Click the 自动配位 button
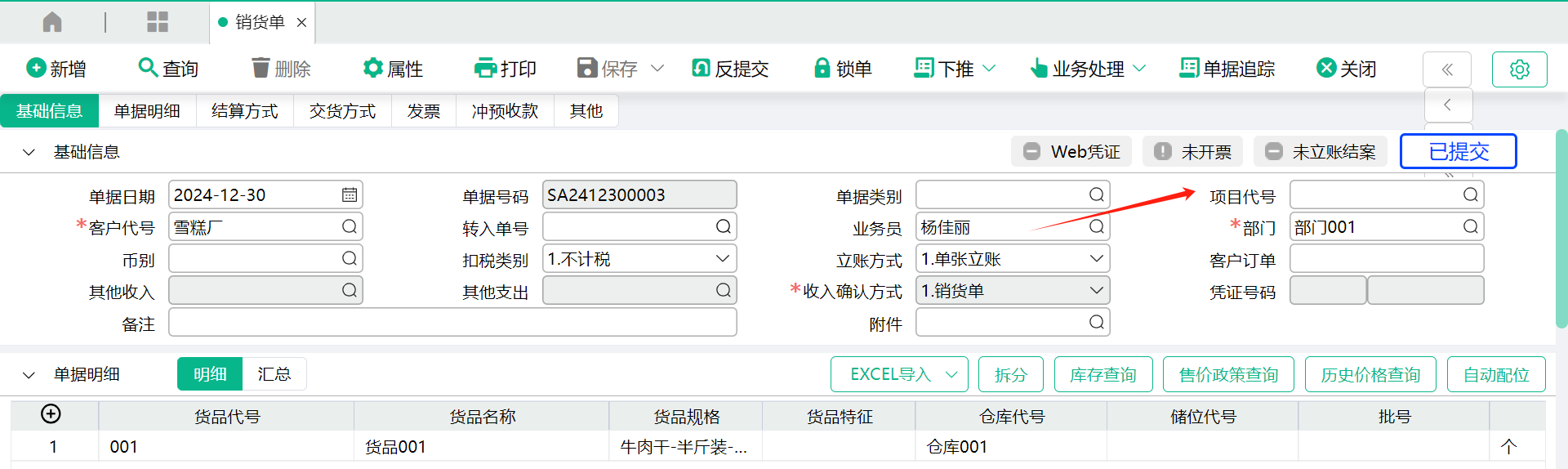Image resolution: width=1568 pixels, height=469 pixels. [x=1495, y=375]
